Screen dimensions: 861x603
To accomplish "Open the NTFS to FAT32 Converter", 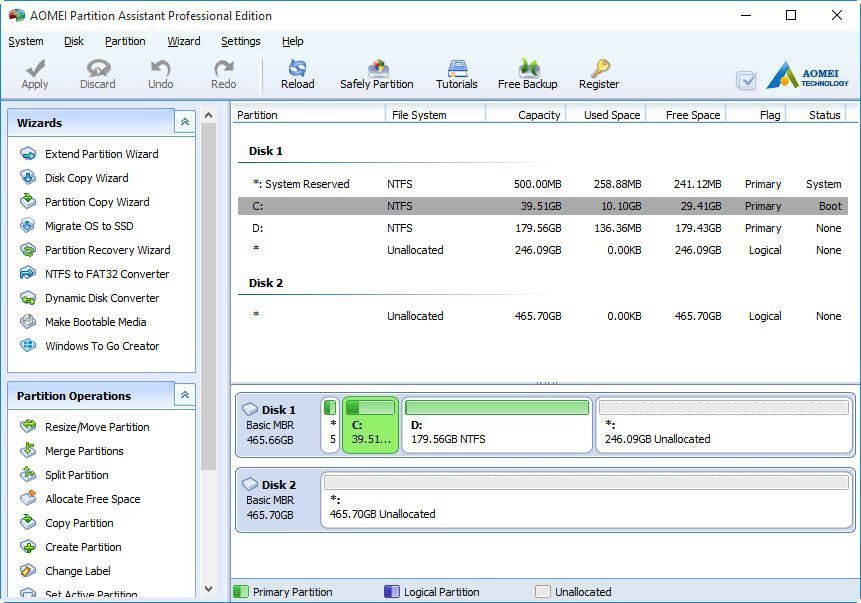I will click(x=106, y=274).
